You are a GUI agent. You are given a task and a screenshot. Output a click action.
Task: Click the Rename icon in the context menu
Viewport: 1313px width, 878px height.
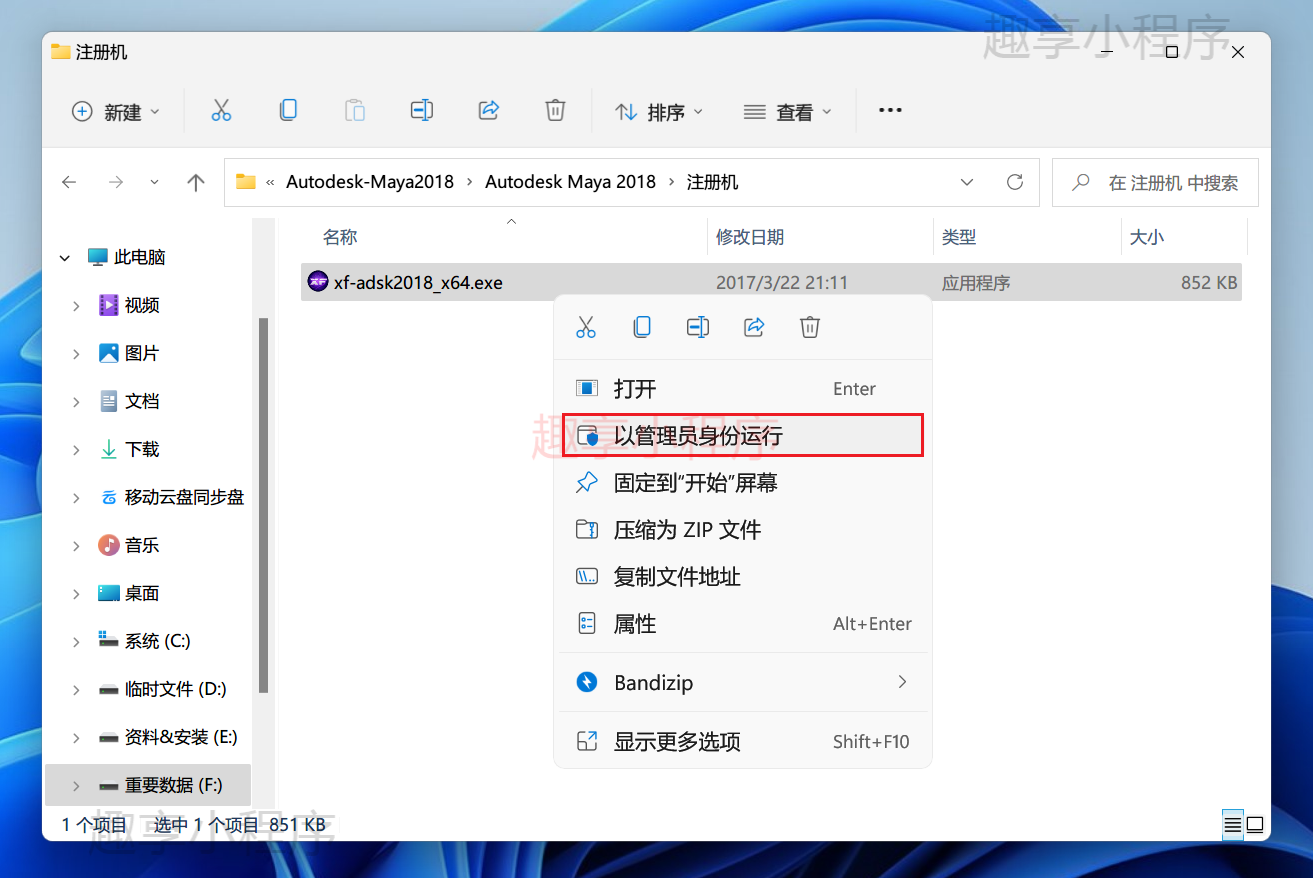pyautogui.click(x=698, y=327)
